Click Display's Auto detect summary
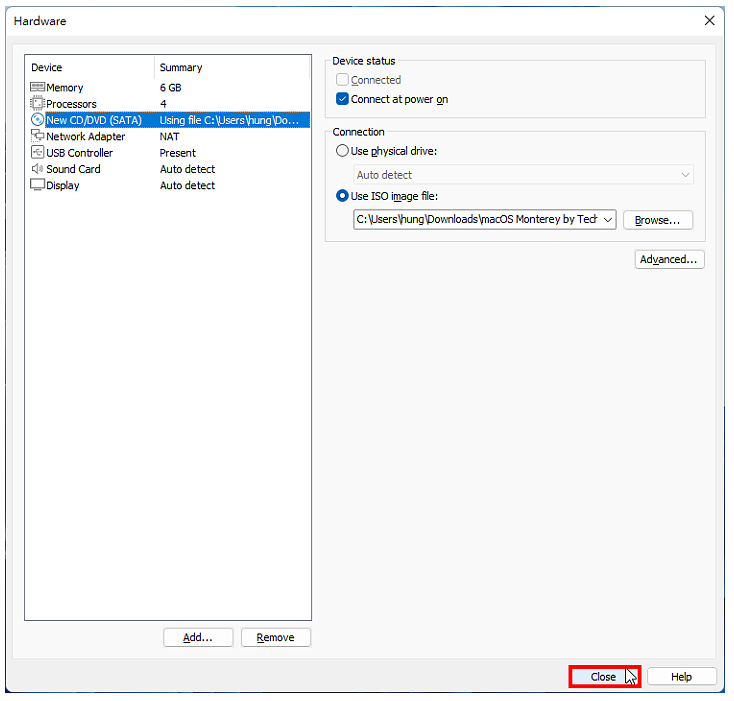734x701 pixels. 188,185
